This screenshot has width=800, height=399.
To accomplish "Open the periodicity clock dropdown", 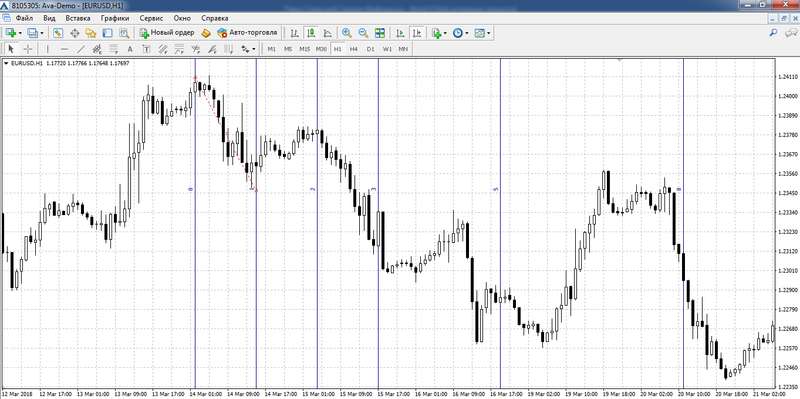I will point(460,33).
